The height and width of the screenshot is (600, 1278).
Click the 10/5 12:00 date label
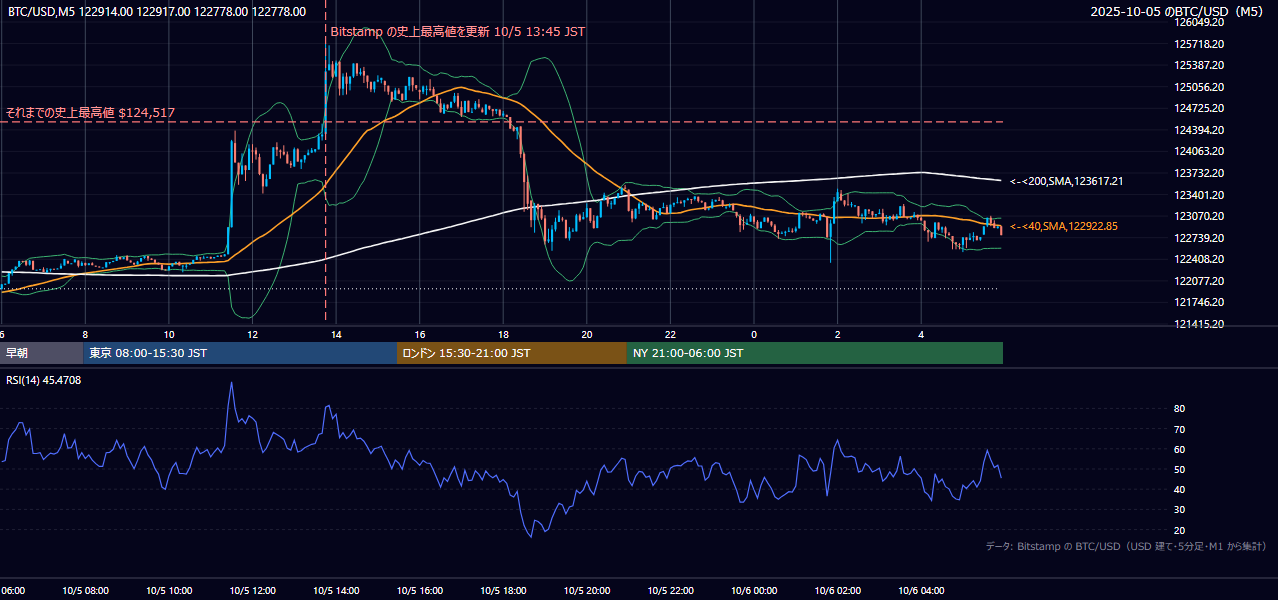point(252,591)
